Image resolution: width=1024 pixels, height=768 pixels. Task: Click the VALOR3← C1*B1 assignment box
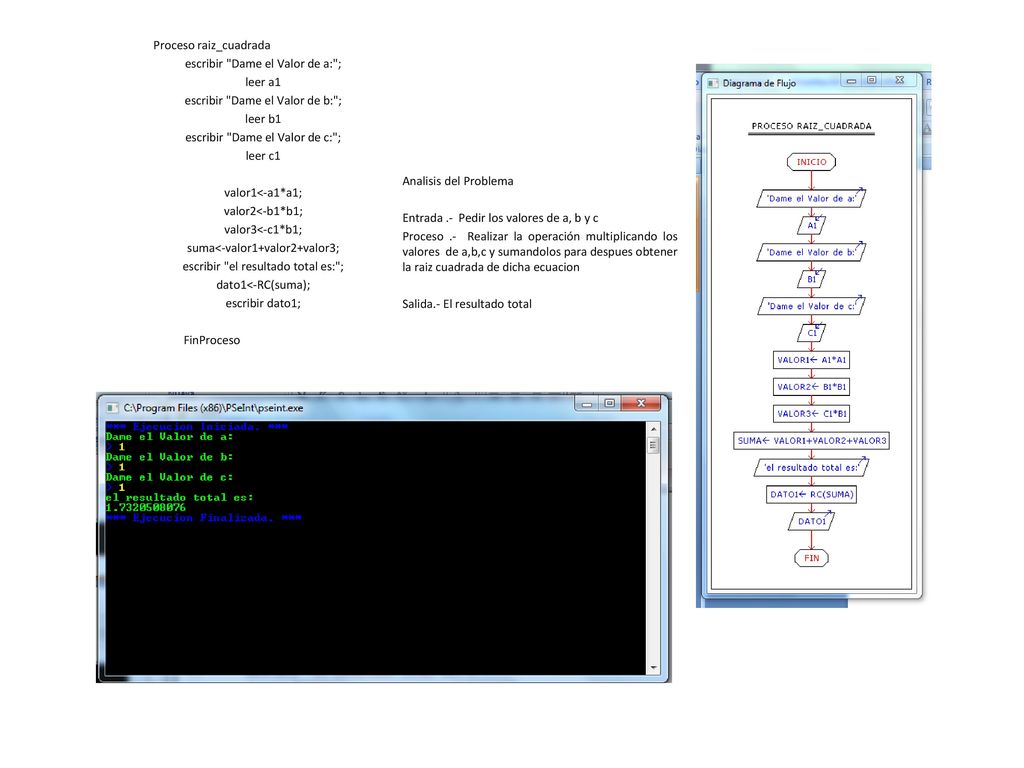812,413
